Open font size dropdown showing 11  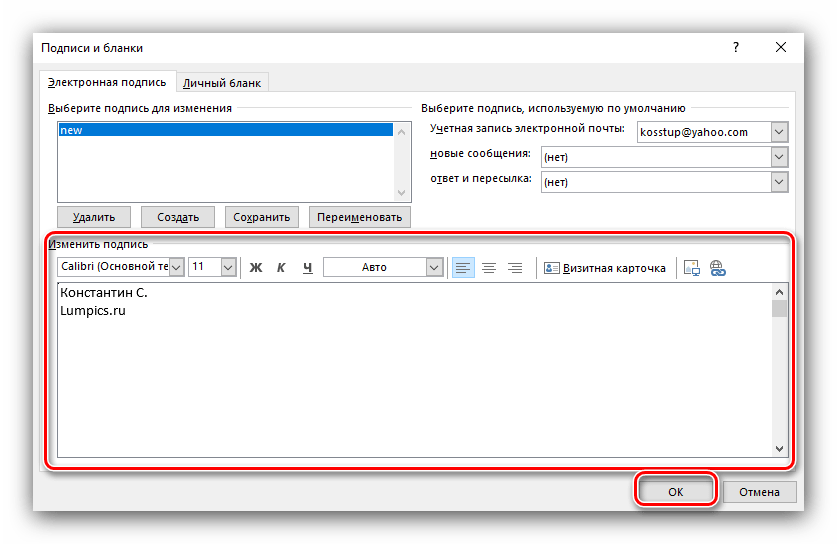coord(228,267)
